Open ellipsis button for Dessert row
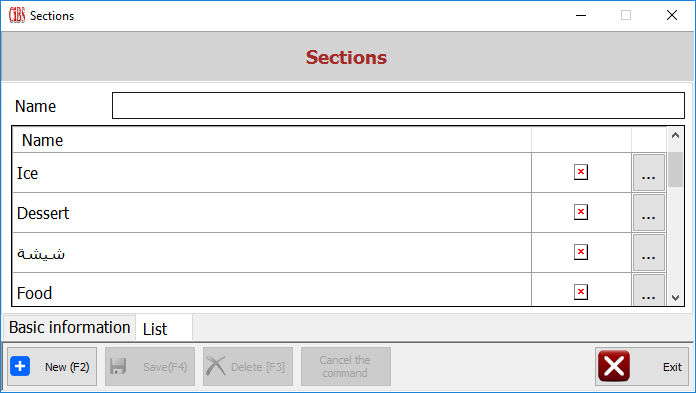Image resolution: width=696 pixels, height=393 pixels. coord(649,213)
